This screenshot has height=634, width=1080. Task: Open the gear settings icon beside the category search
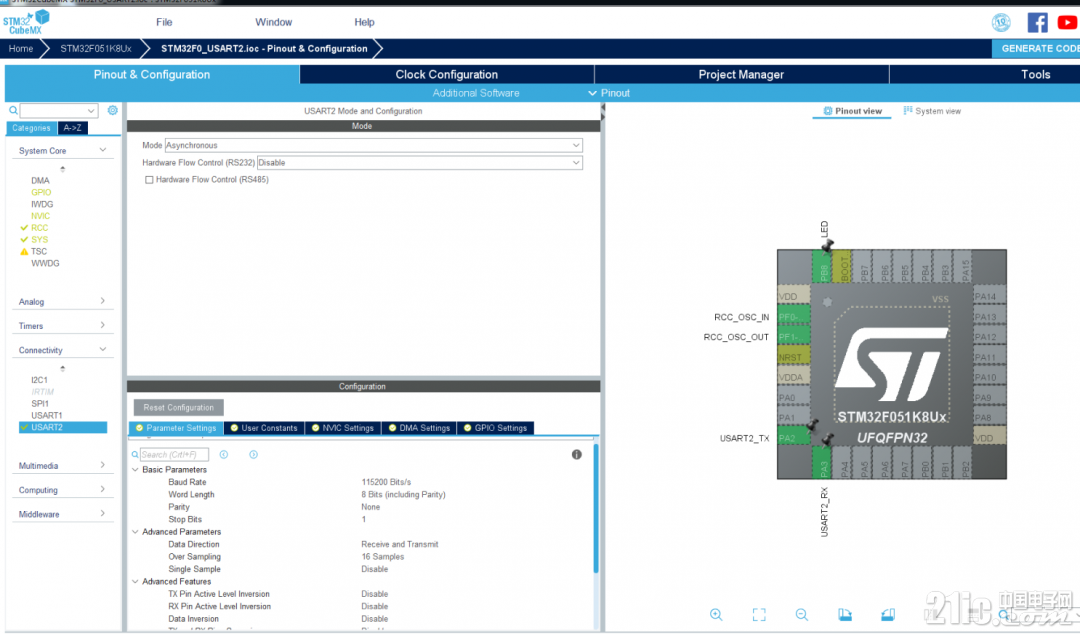(112, 110)
